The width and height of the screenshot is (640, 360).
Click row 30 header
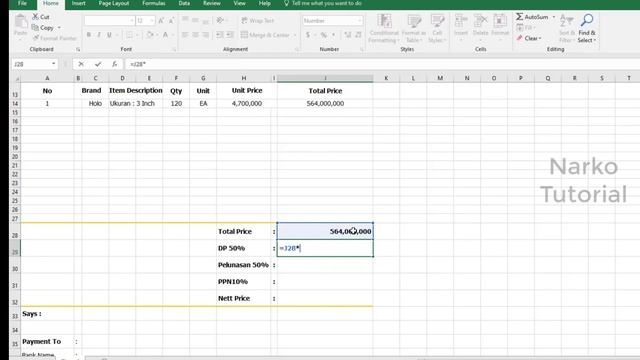point(15,266)
